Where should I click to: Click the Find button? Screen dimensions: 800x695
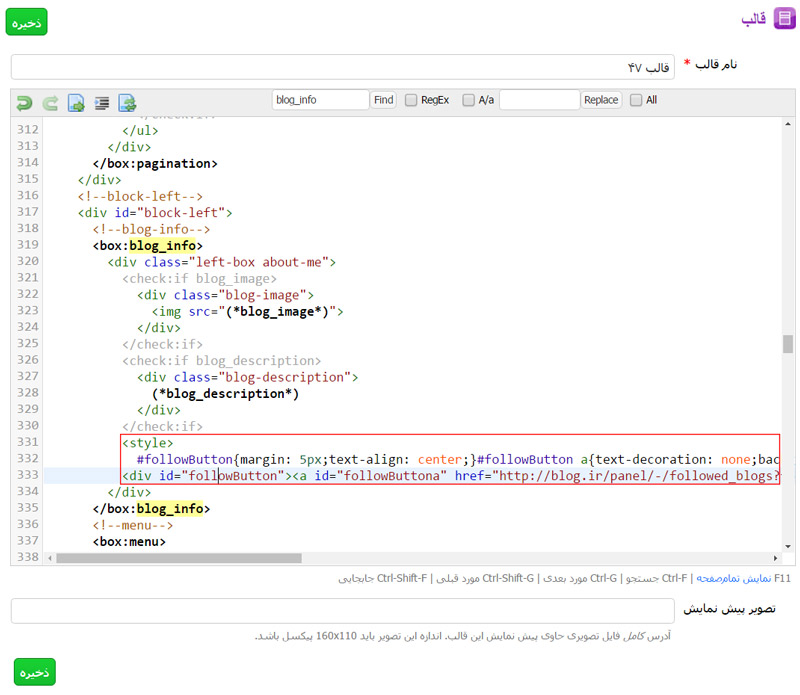point(383,100)
